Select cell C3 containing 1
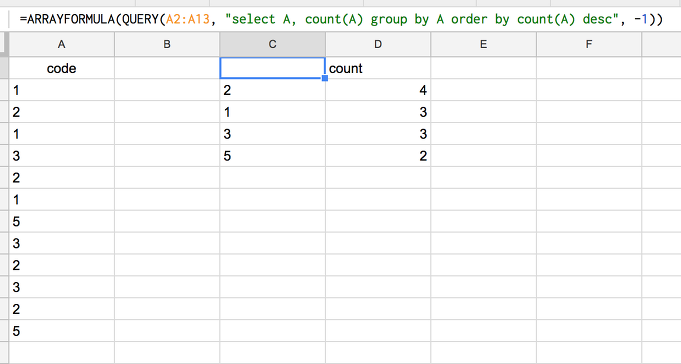This screenshot has height=364, width=681. click(272, 112)
